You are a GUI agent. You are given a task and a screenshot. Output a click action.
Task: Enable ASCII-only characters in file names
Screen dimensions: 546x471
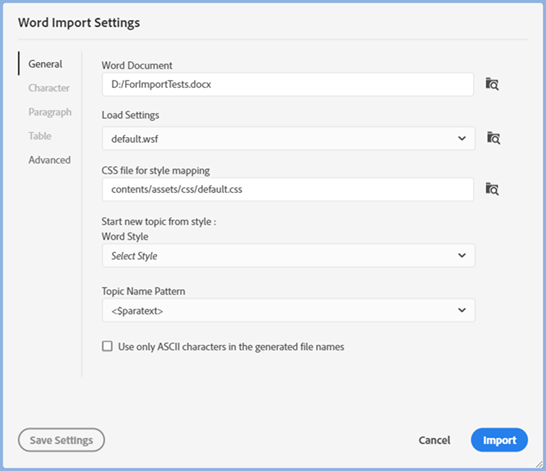107,346
